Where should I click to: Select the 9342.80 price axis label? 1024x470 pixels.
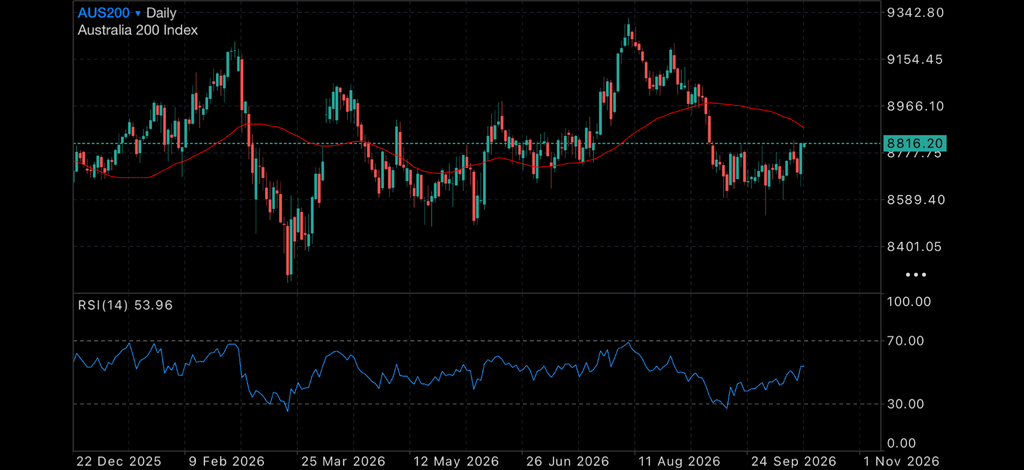click(916, 12)
